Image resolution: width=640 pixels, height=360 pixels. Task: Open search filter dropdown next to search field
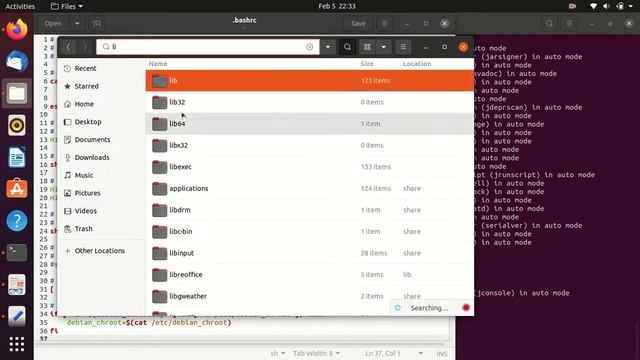(x=328, y=47)
